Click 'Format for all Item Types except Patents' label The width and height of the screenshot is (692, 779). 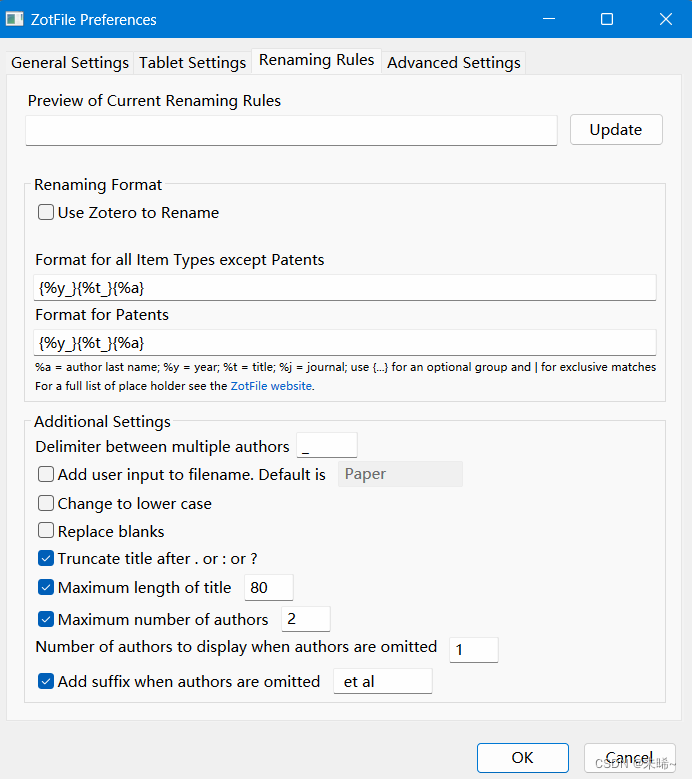pyautogui.click(x=180, y=260)
